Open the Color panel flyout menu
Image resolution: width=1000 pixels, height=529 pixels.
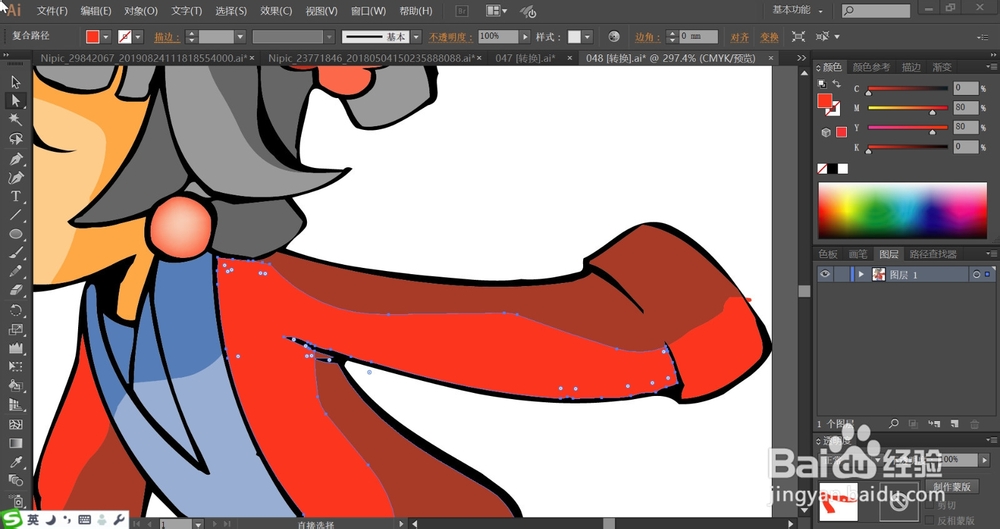tap(992, 66)
